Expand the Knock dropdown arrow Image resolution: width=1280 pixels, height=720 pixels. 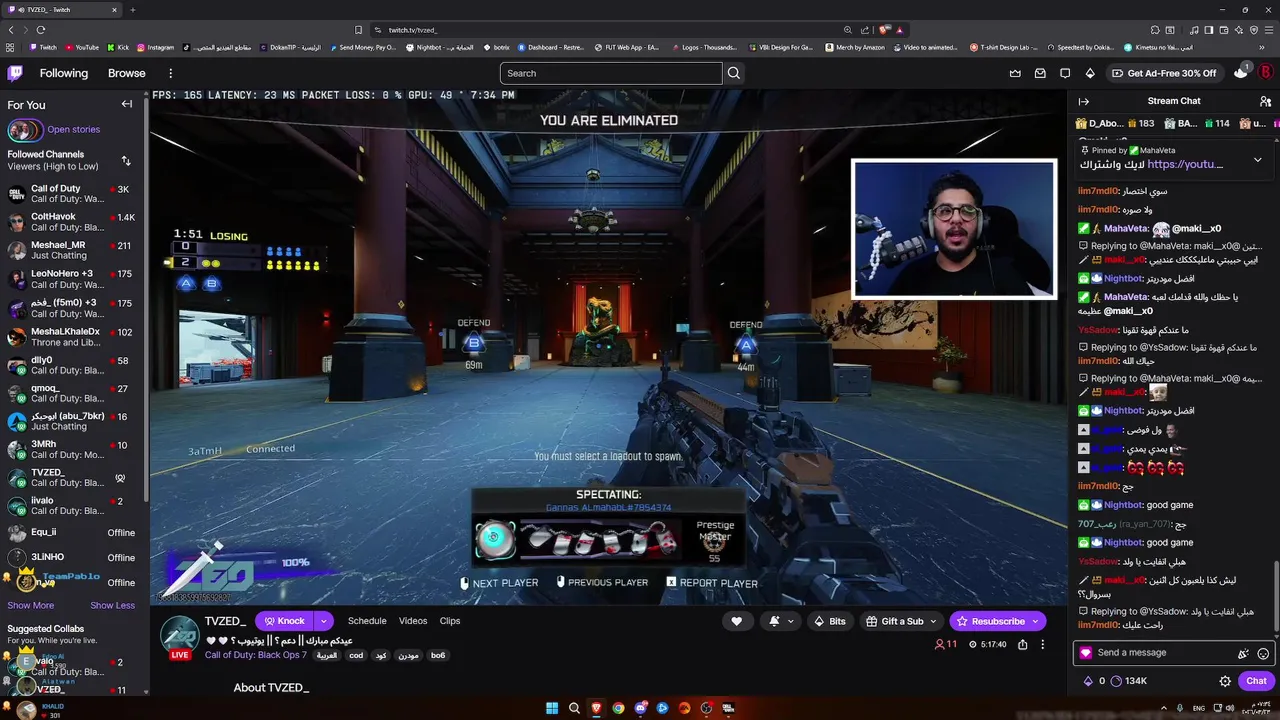point(323,621)
